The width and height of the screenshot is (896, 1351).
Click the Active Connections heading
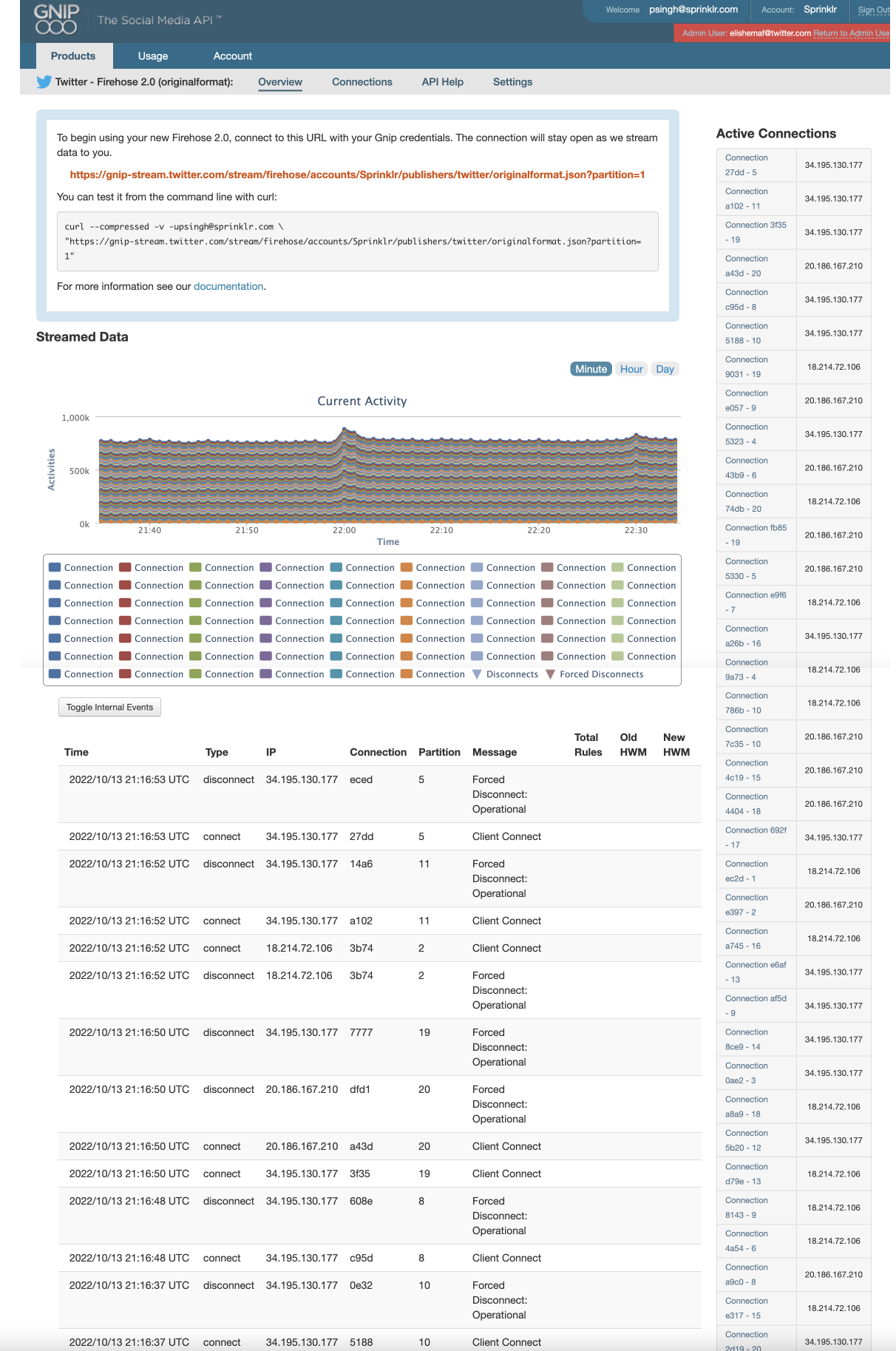tap(776, 134)
